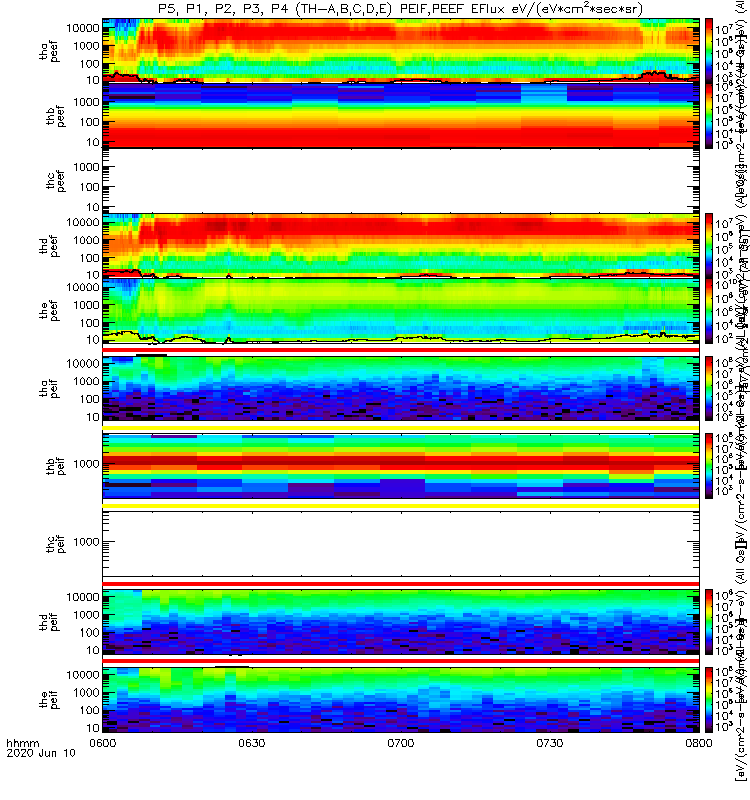Click the plot title starting "P5, P1, P2"
Screen dimensions: 750x800
pyautogui.click(x=401, y=9)
